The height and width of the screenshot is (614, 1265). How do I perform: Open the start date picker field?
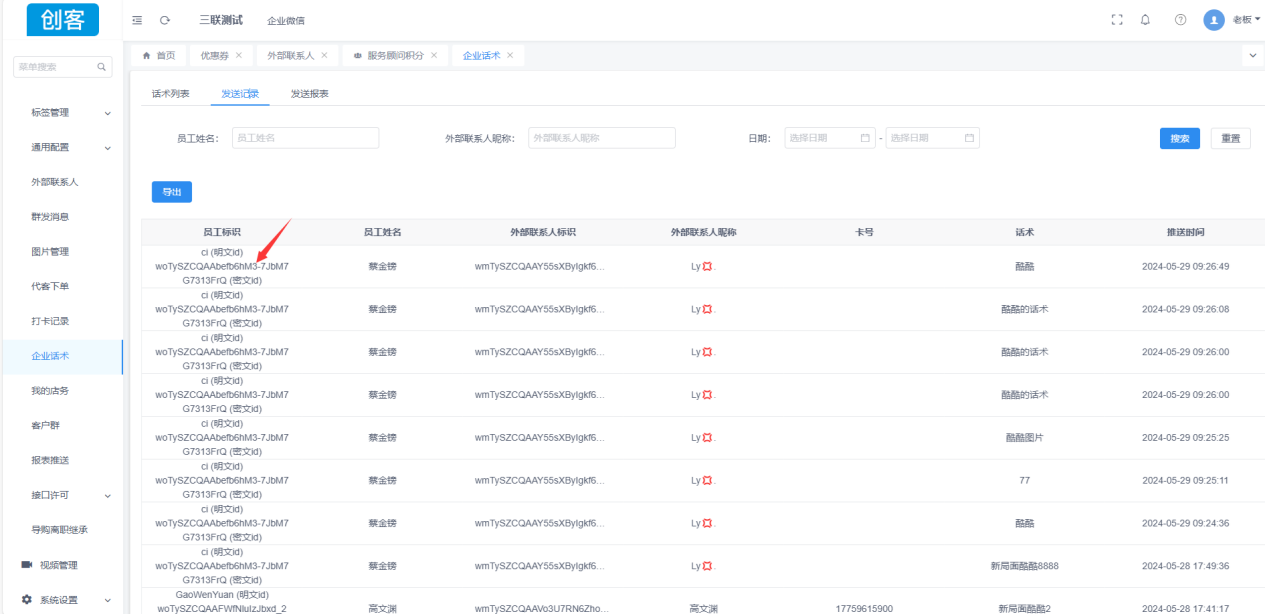click(829, 138)
